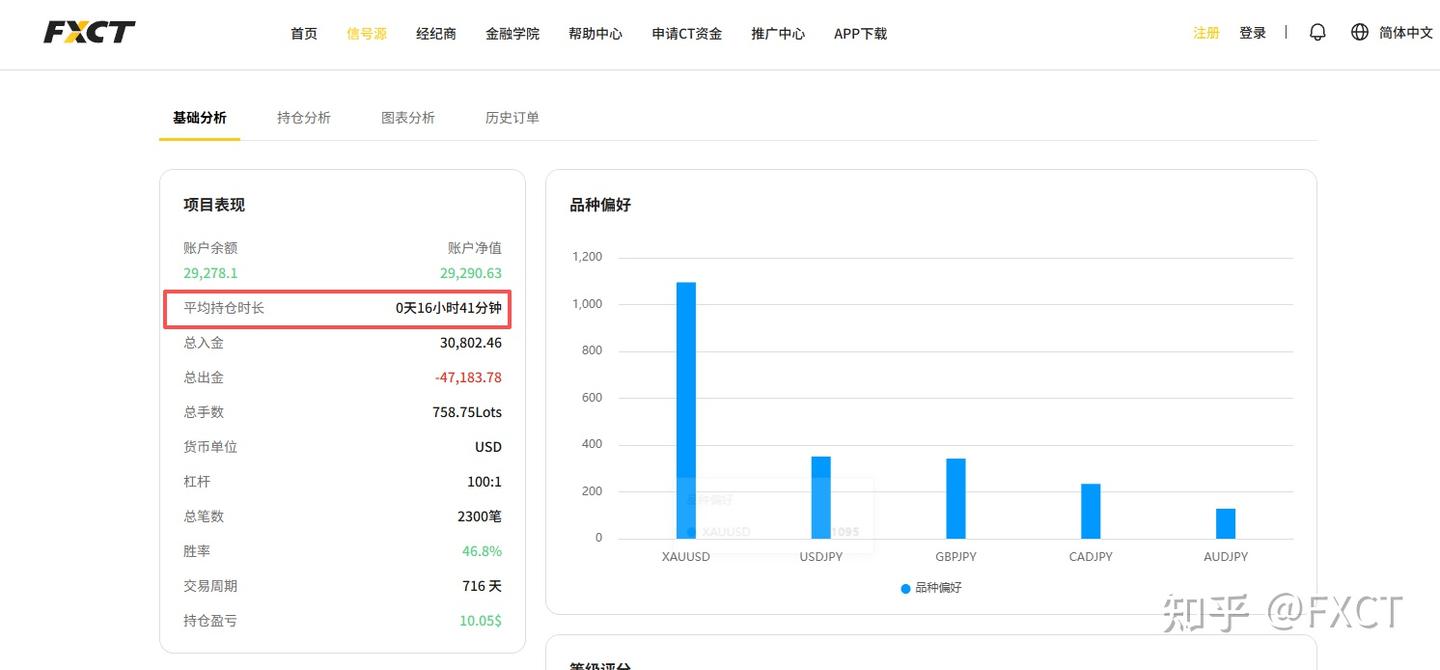Screen dimensions: 1440x670
Task: Click the AUDJPY axis label
Action: pos(1226,557)
